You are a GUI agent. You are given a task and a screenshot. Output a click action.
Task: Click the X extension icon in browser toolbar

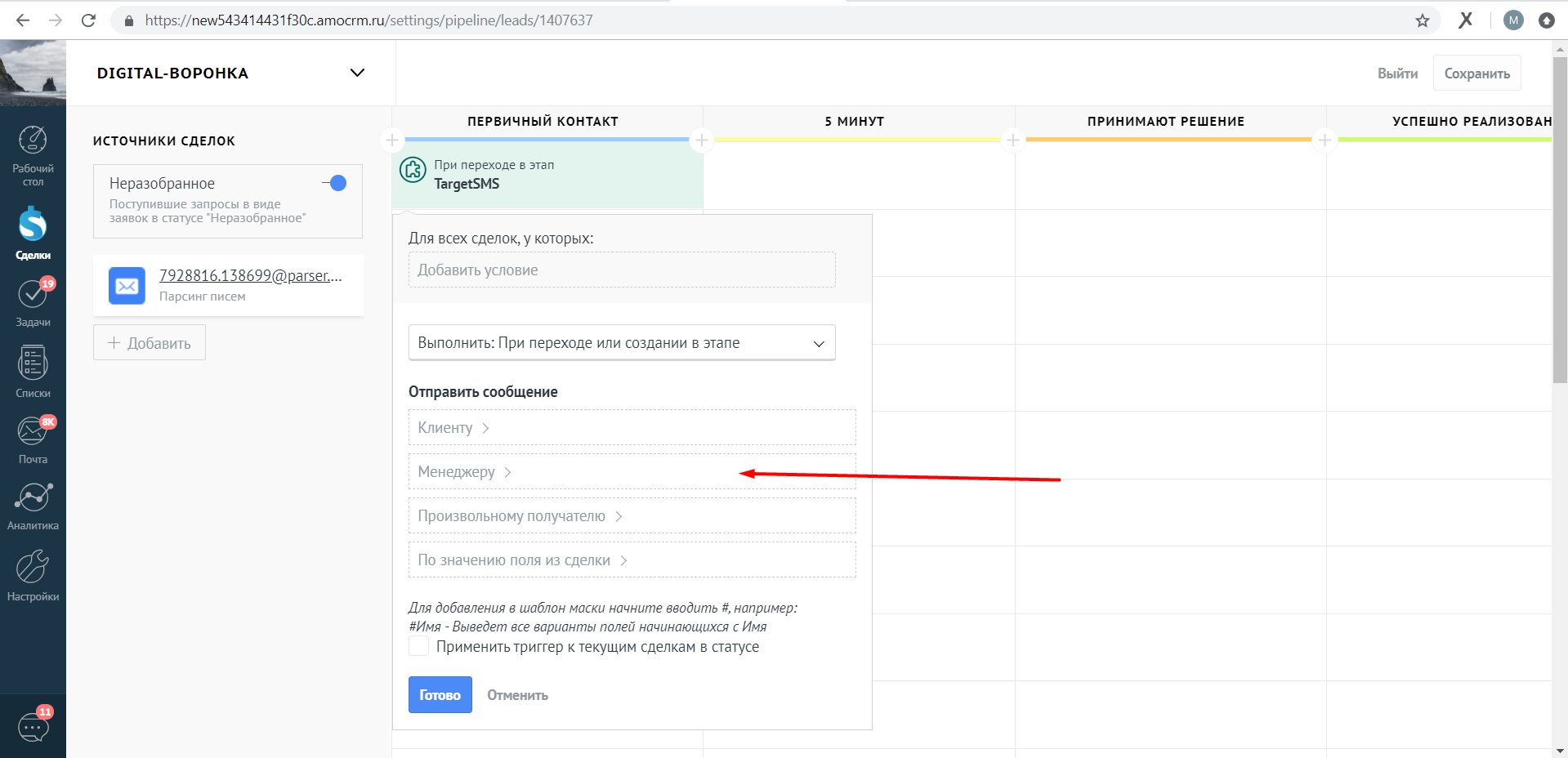pyautogui.click(x=1466, y=20)
